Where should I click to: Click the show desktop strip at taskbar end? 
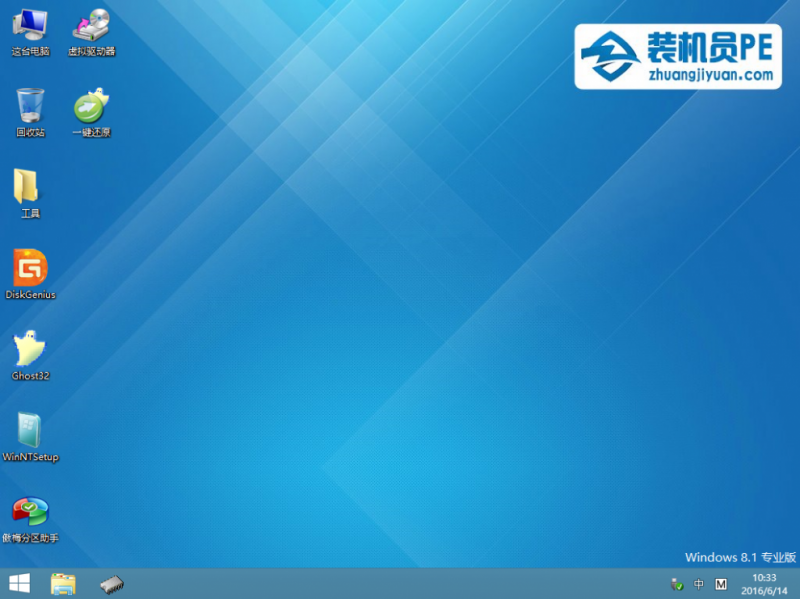797,584
